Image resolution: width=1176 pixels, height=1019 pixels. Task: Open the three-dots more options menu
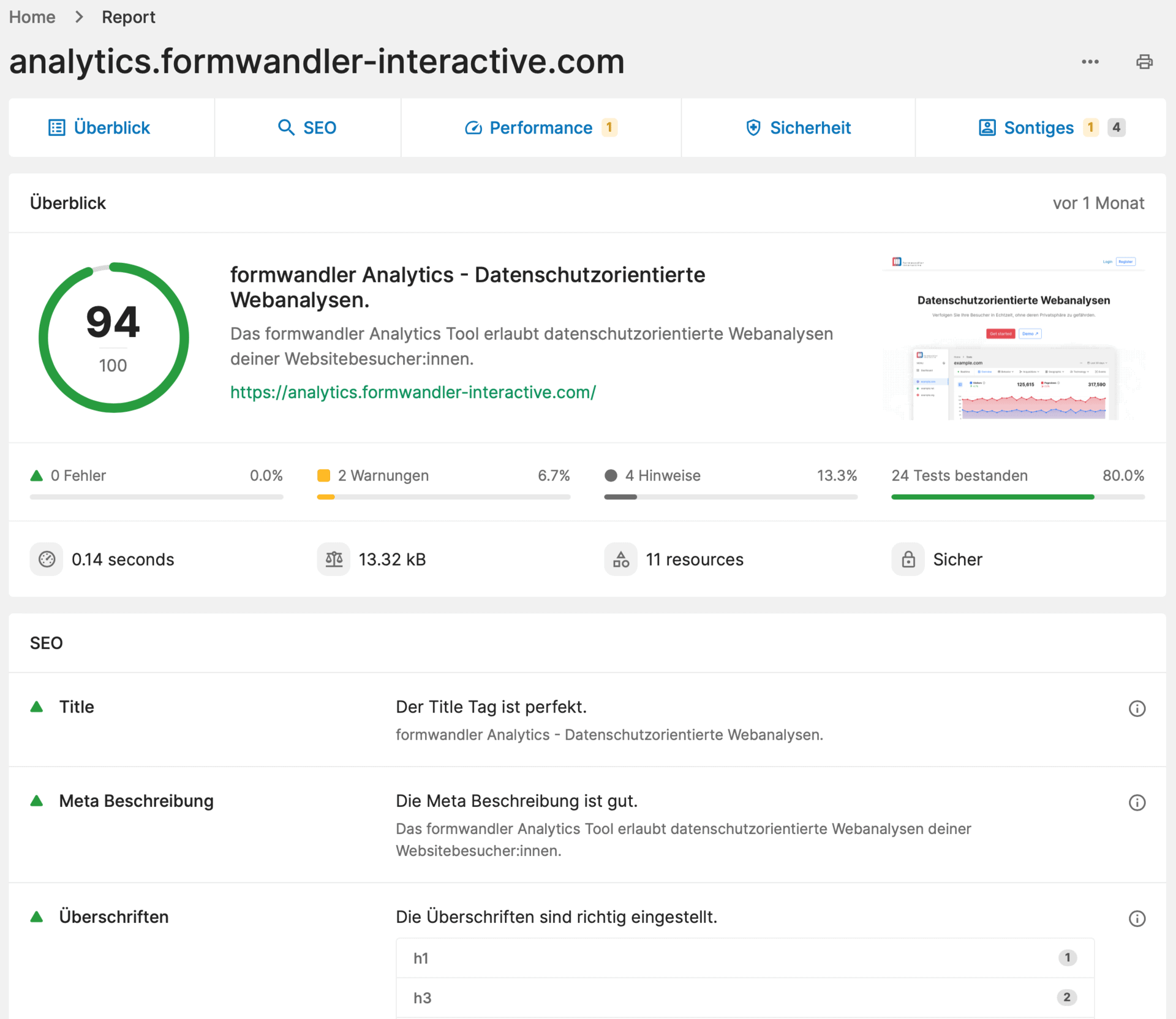pyautogui.click(x=1090, y=62)
